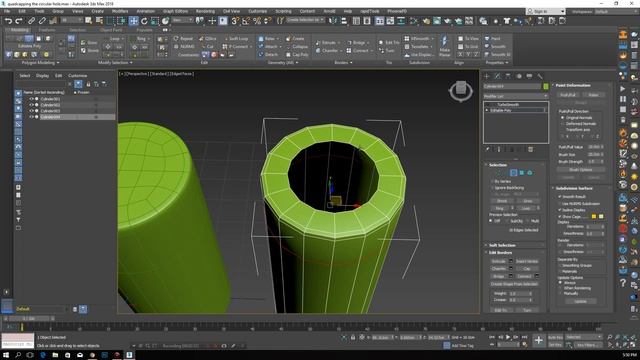This screenshot has width=640, height=360.
Task: Click the Make Planar ribbon icon
Action: point(444,46)
